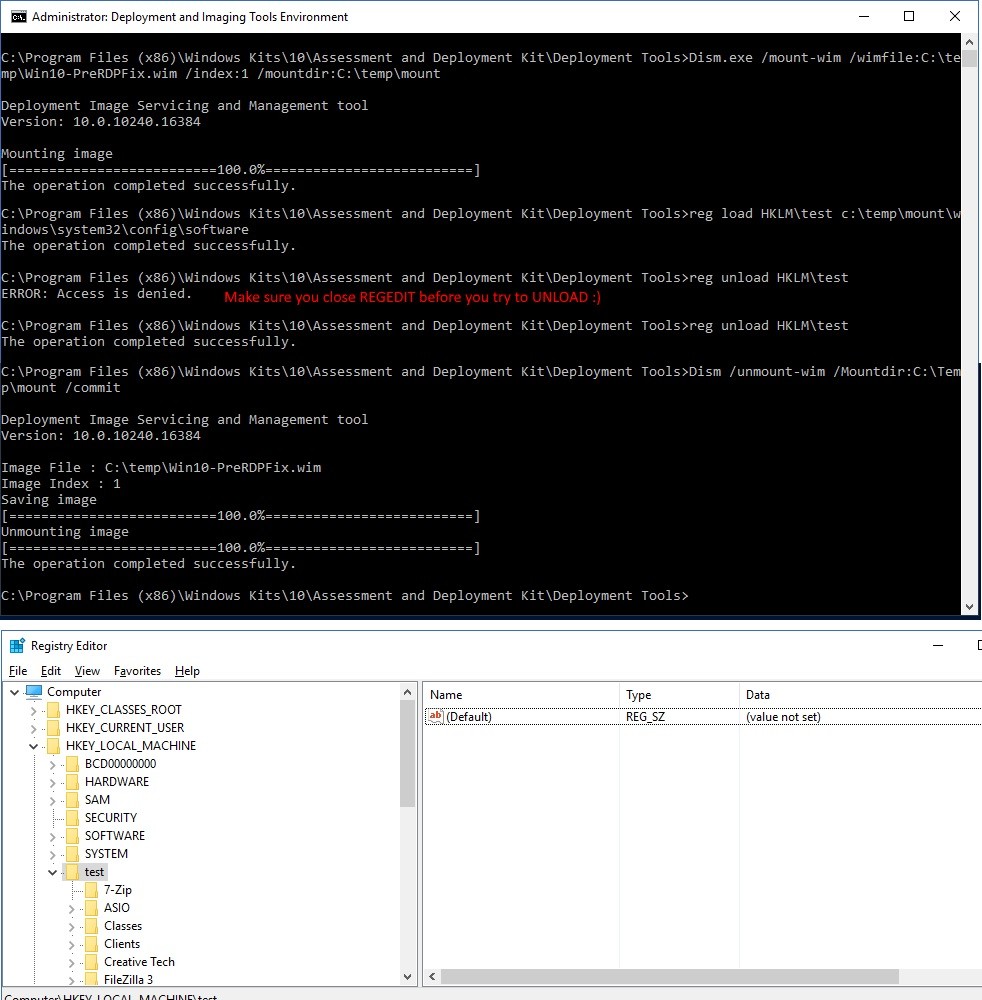Viewport: 982px width, 1000px height.
Task: Click the horizontal scrollbar in values pane
Action: point(669,977)
